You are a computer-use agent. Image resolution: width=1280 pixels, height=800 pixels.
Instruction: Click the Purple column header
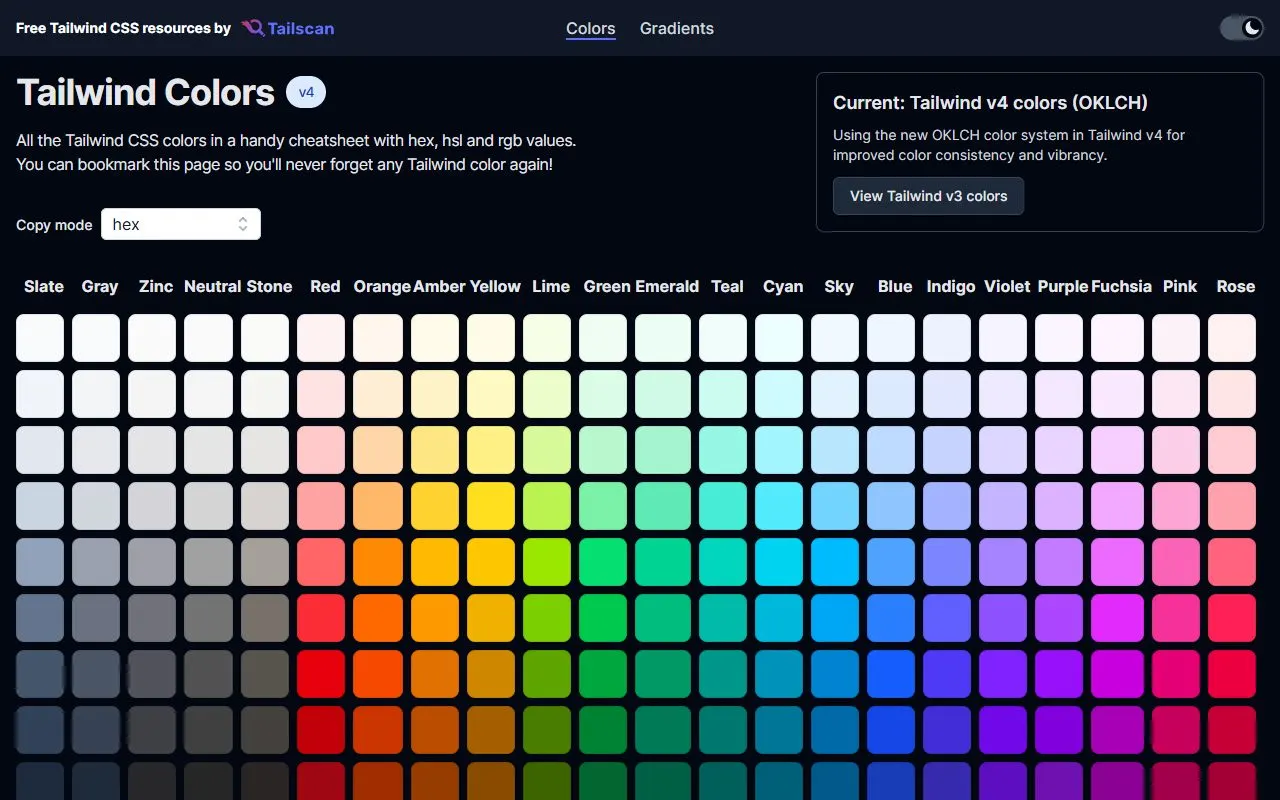tap(1063, 286)
